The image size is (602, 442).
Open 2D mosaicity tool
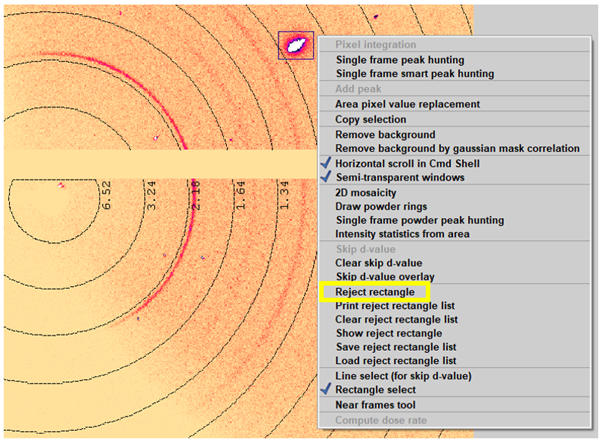coord(366,193)
